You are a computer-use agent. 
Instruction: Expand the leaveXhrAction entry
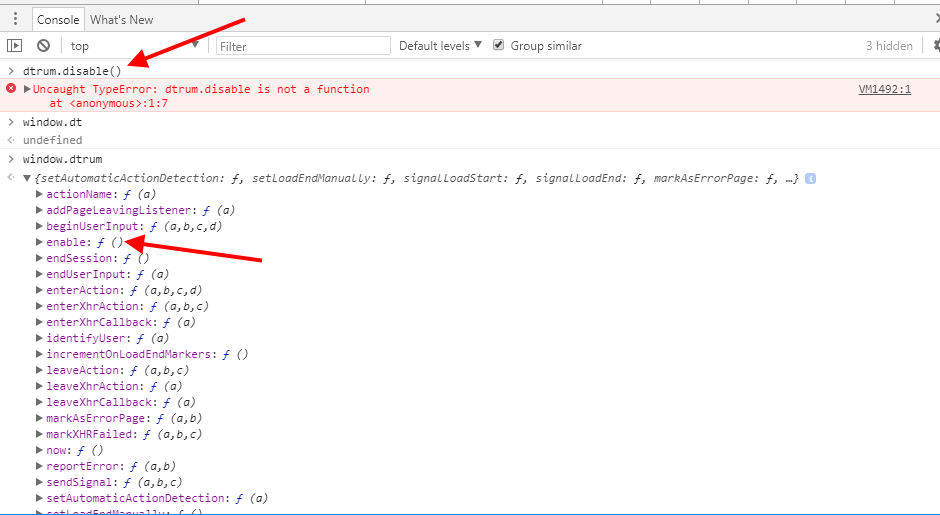[40, 386]
